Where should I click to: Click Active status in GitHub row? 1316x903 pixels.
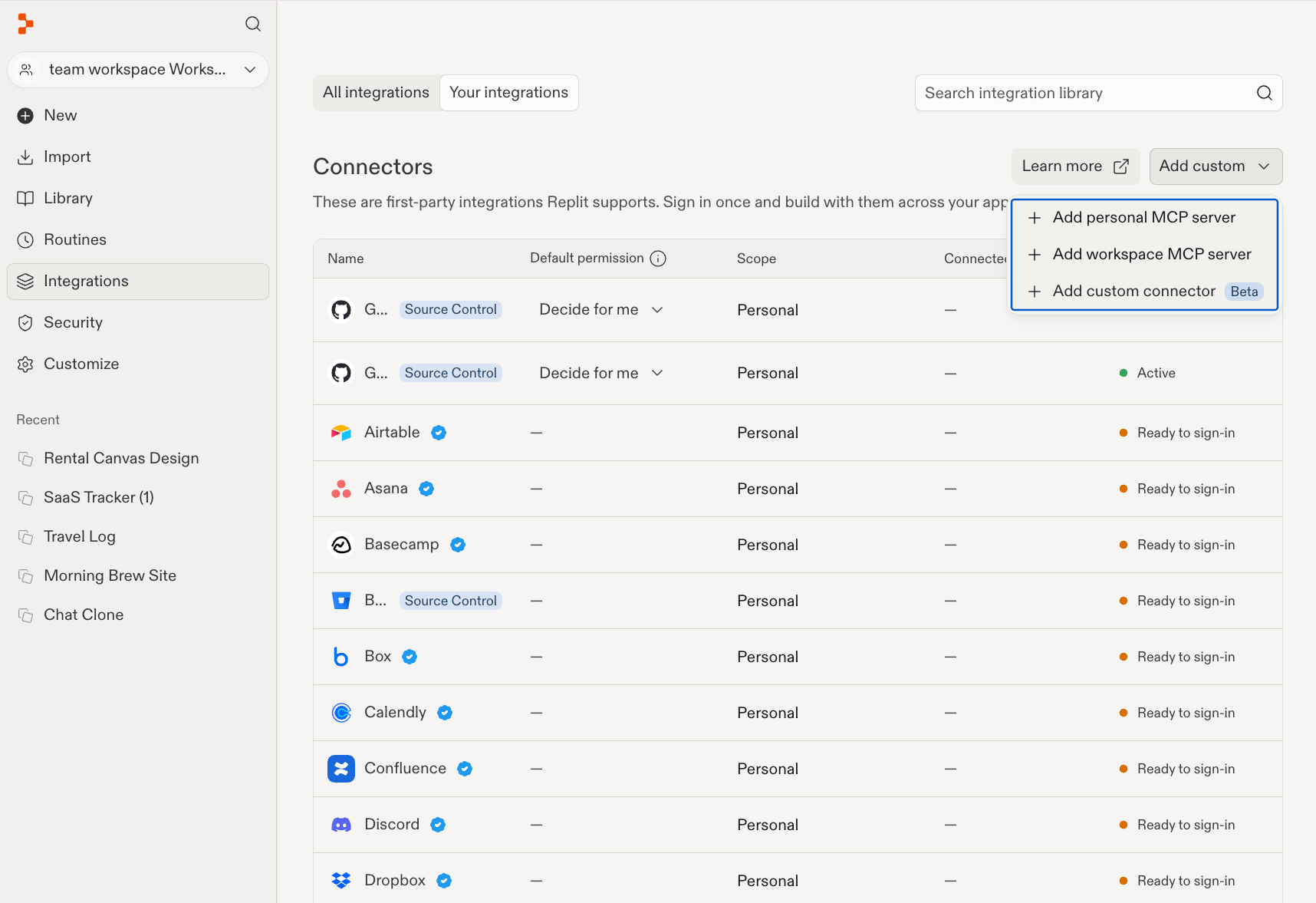[1147, 374]
